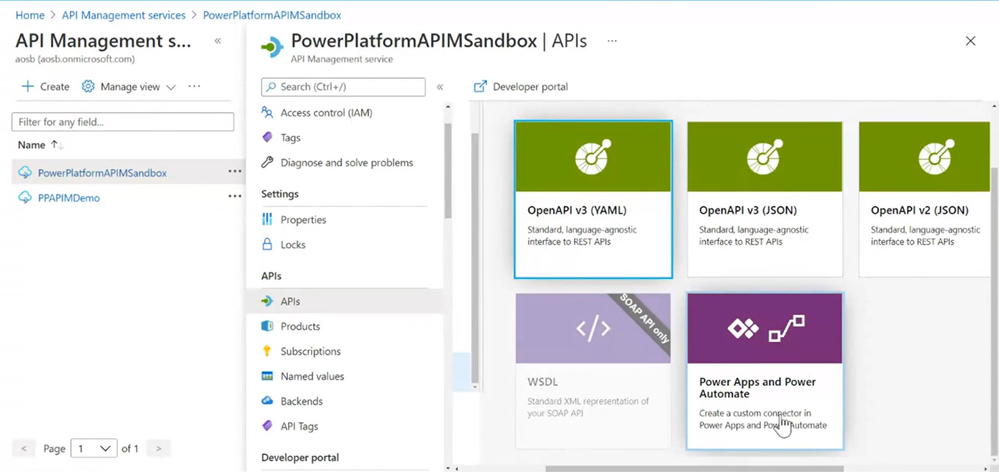Screen dimensions: 999x472
Task: Open the Developer portal toolbar link
Action: 530,87
